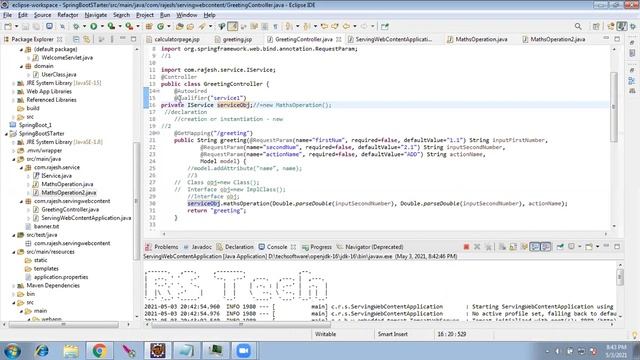640x360 pixels.
Task: Click the Pin Console icon
Action: pos(560,247)
